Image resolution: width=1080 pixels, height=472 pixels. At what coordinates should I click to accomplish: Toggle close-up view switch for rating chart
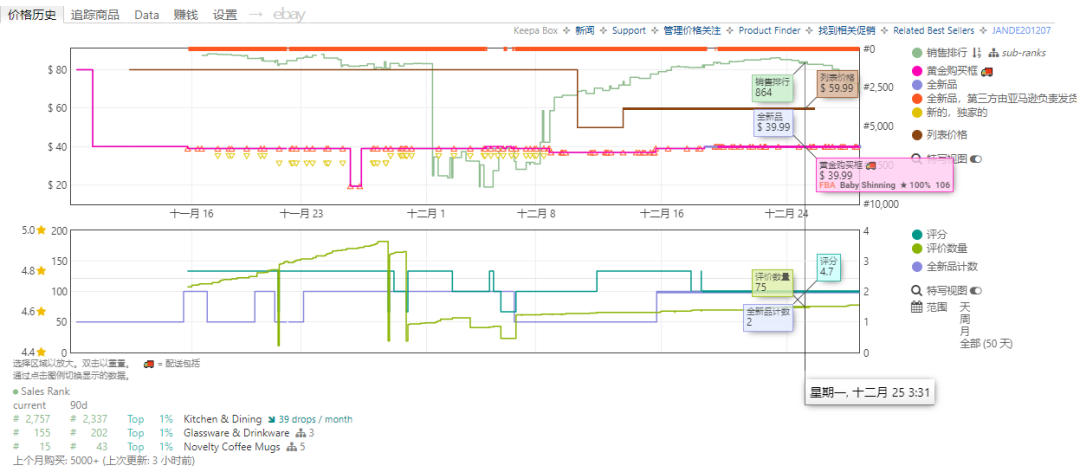pos(976,290)
